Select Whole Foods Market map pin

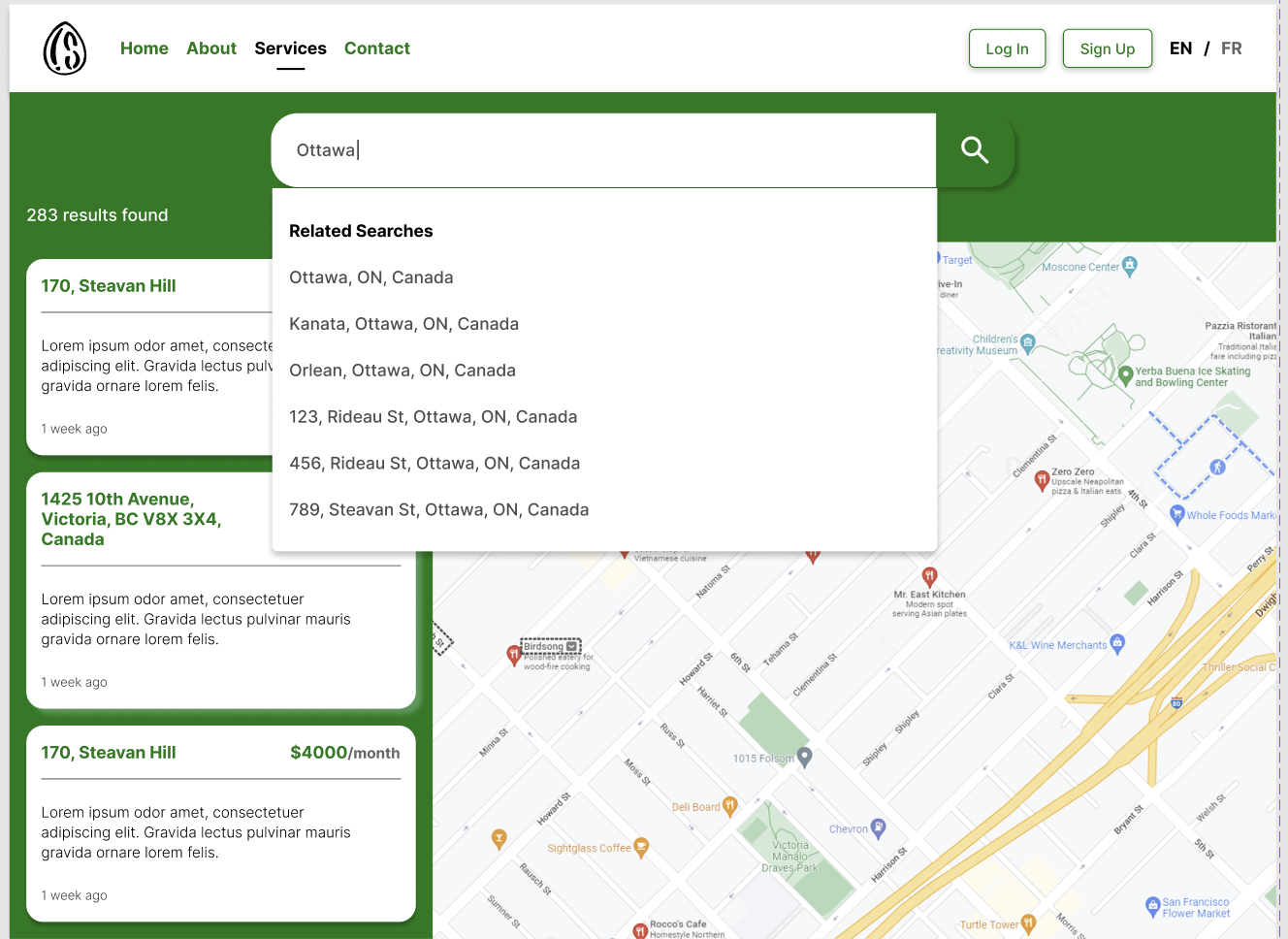pyautogui.click(x=1177, y=514)
